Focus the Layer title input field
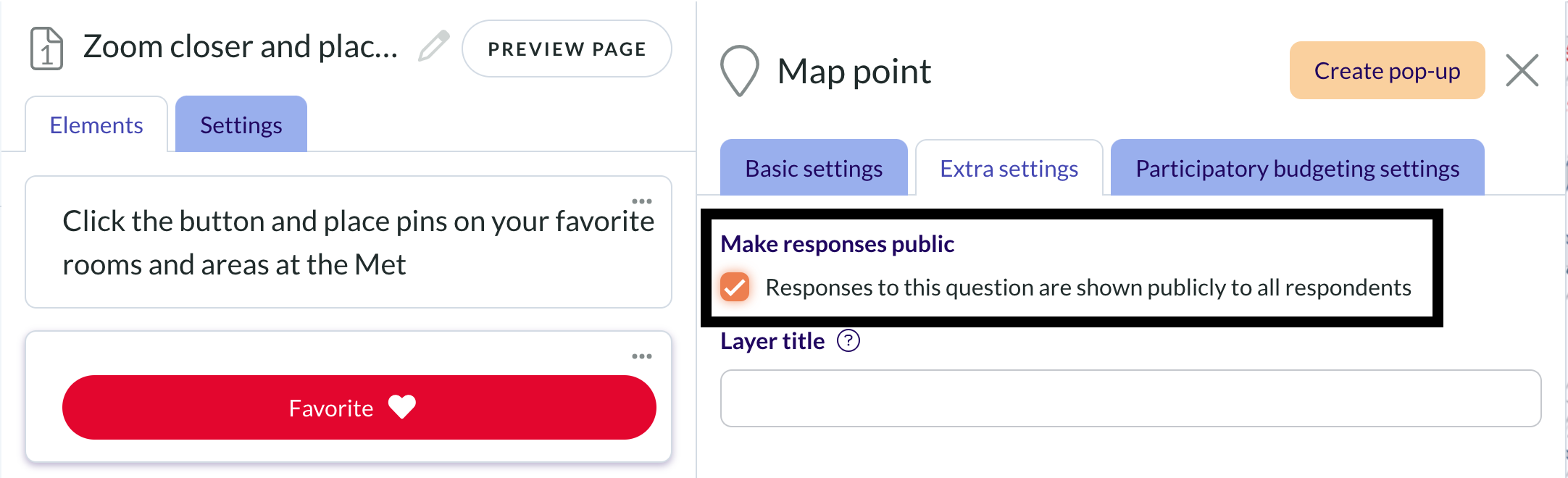 1130,398
